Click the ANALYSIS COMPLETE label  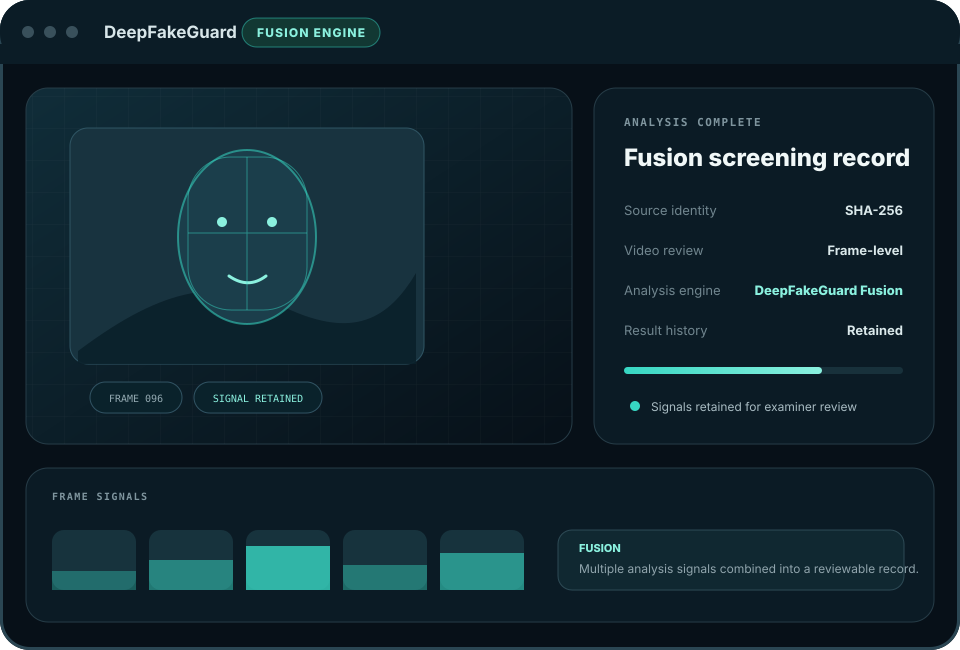692,122
